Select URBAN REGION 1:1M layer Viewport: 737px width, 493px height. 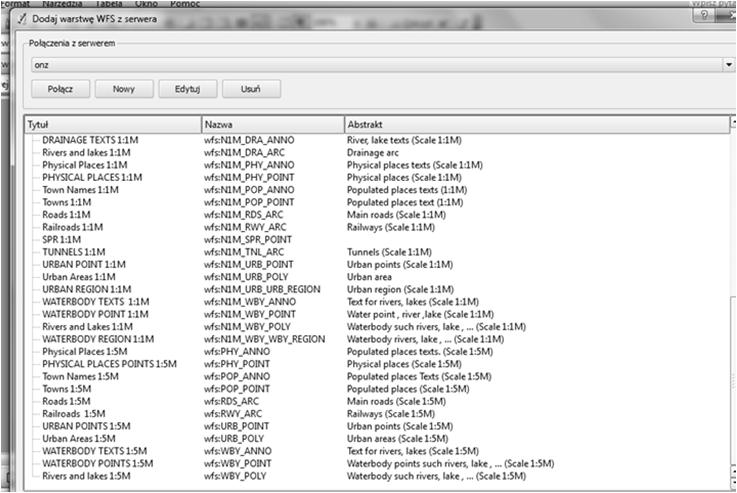click(x=87, y=289)
